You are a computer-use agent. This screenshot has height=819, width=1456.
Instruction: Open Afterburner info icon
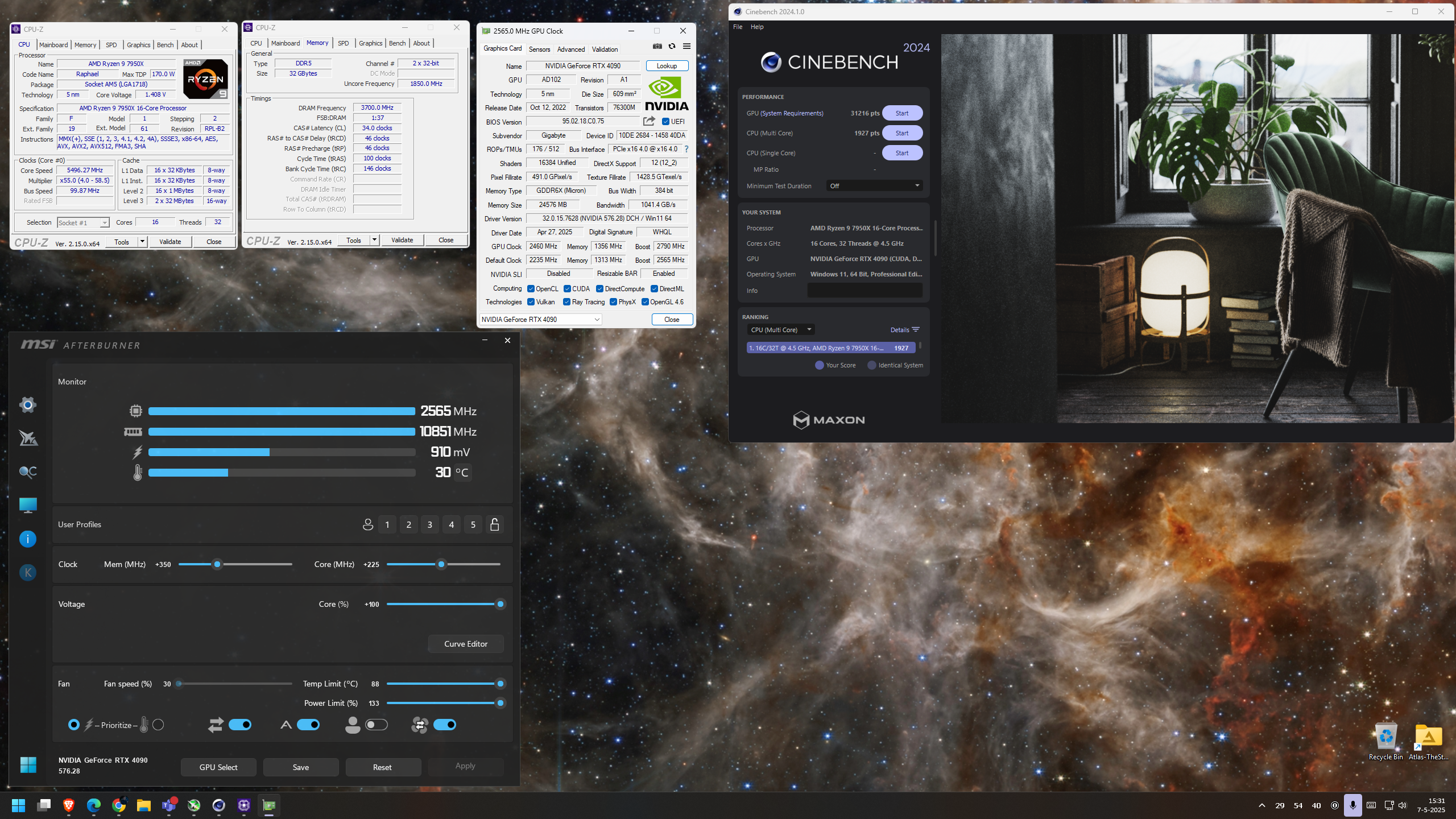[28, 539]
